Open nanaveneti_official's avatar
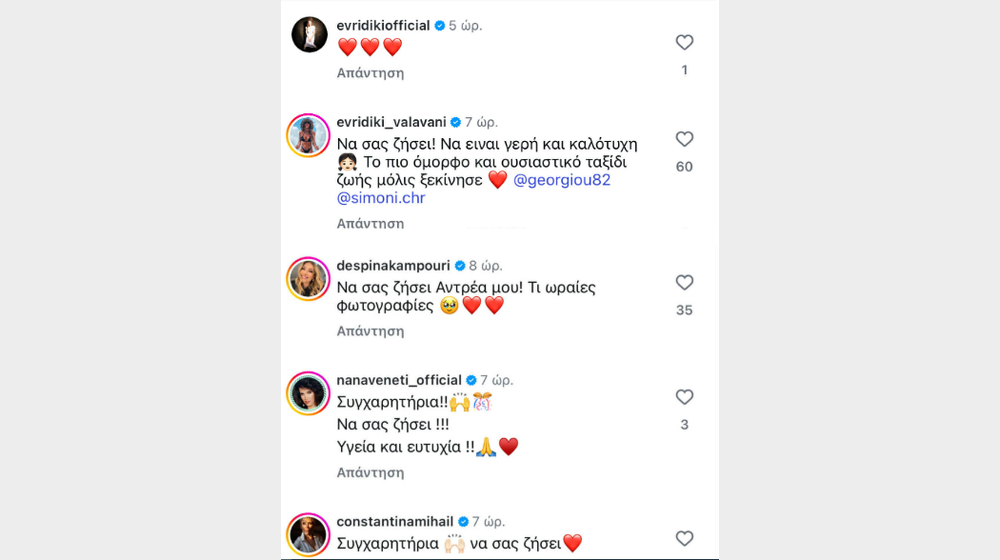The height and width of the screenshot is (560, 1000). coord(309,393)
